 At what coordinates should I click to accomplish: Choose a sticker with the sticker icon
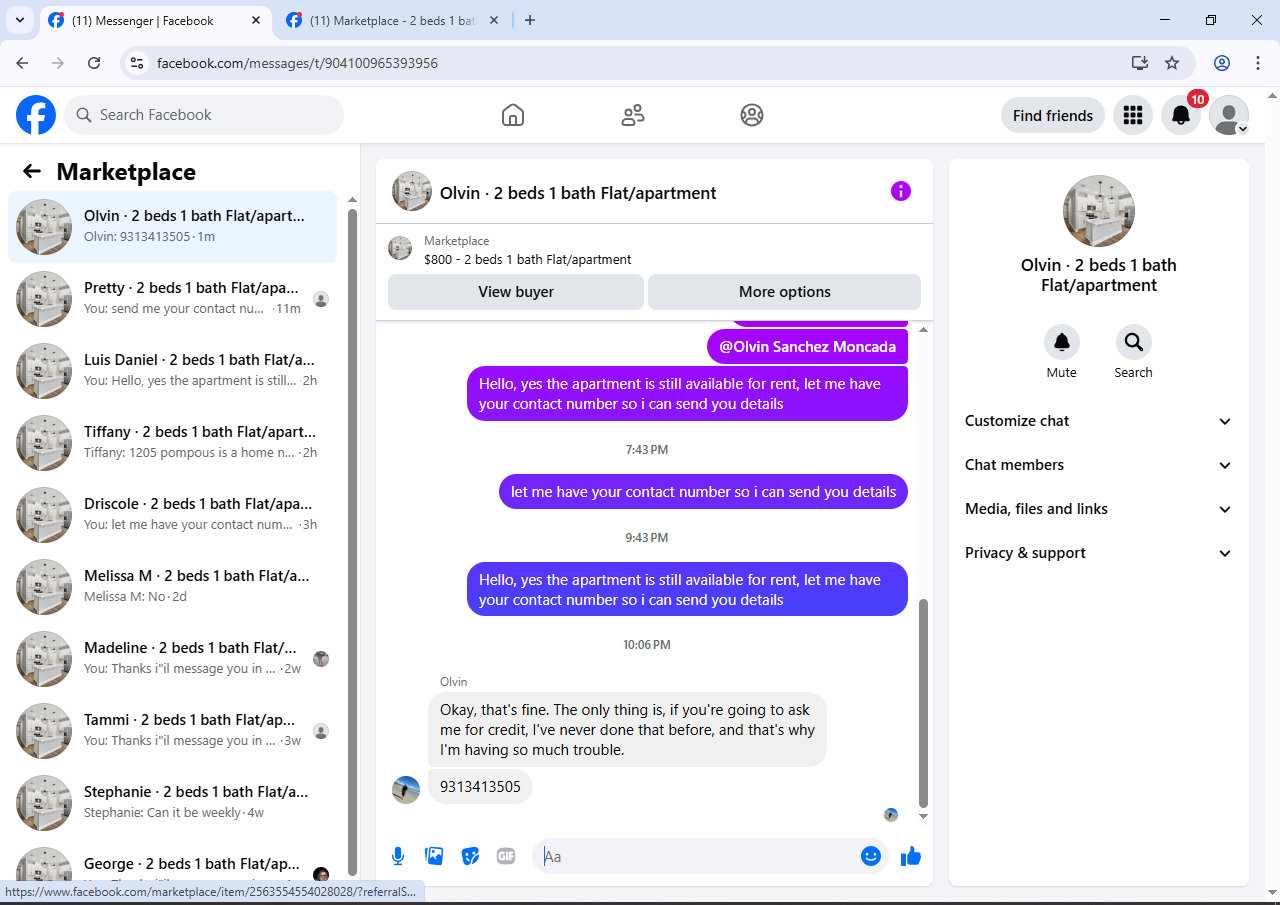pos(470,856)
